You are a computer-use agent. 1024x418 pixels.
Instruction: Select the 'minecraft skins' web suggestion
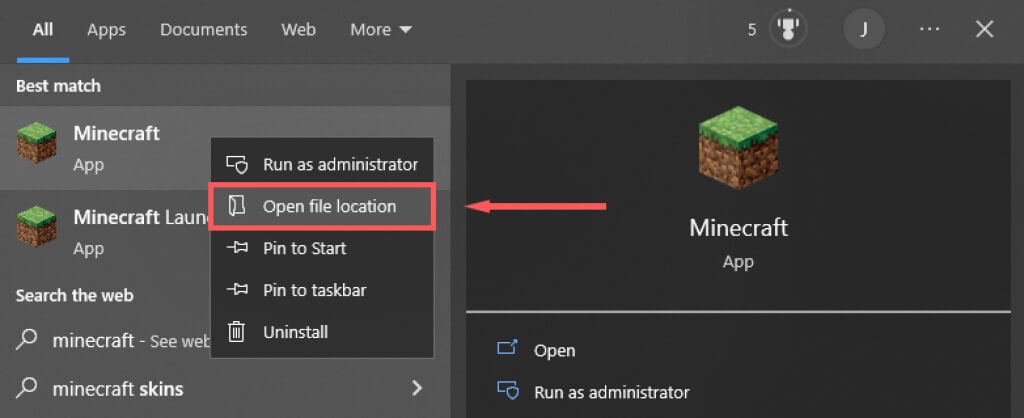[x=225, y=389]
